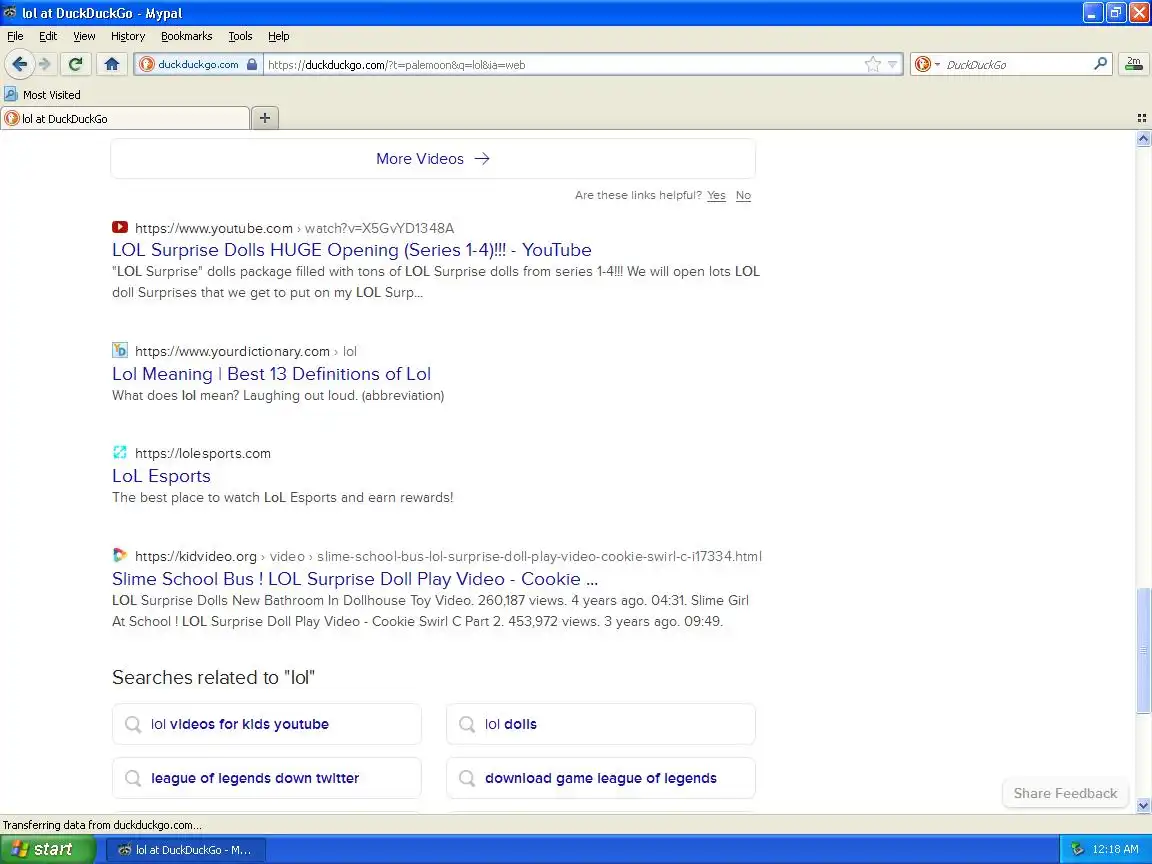Screen dimensions: 1152x864
Task: Open LOL Surprise Dolls HUGE Opening result
Action: (352, 250)
